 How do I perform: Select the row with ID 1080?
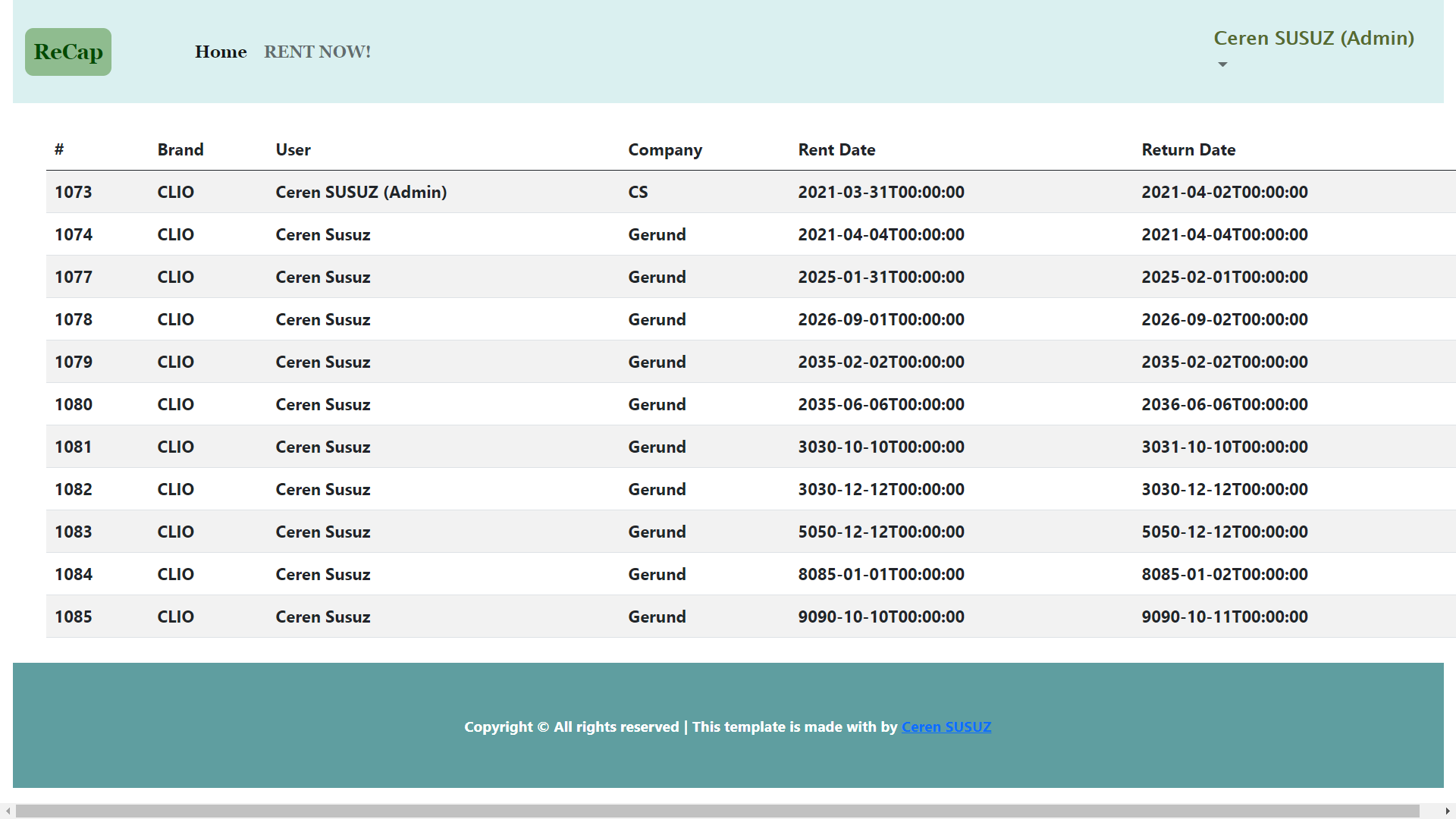pyautogui.click(x=74, y=404)
